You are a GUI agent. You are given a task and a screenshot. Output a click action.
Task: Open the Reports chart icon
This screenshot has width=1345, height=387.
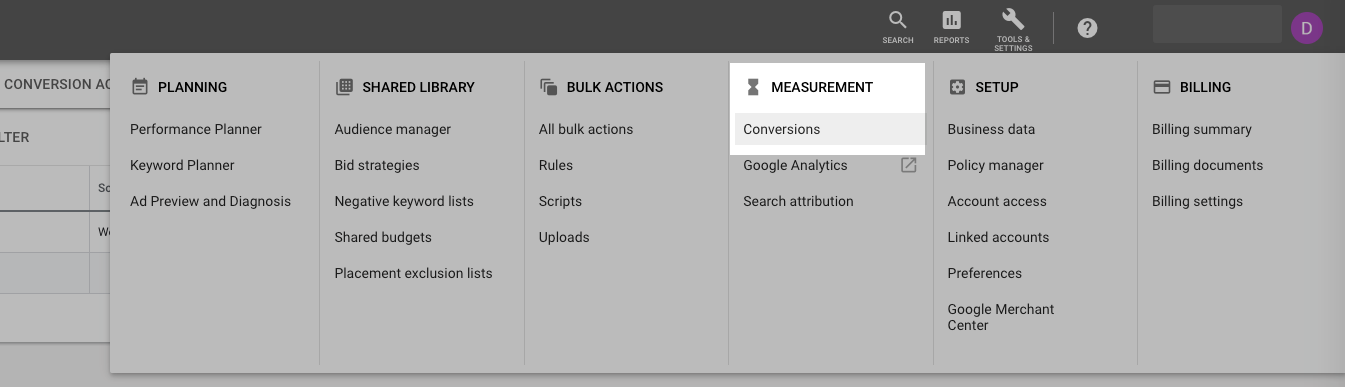pos(951,20)
